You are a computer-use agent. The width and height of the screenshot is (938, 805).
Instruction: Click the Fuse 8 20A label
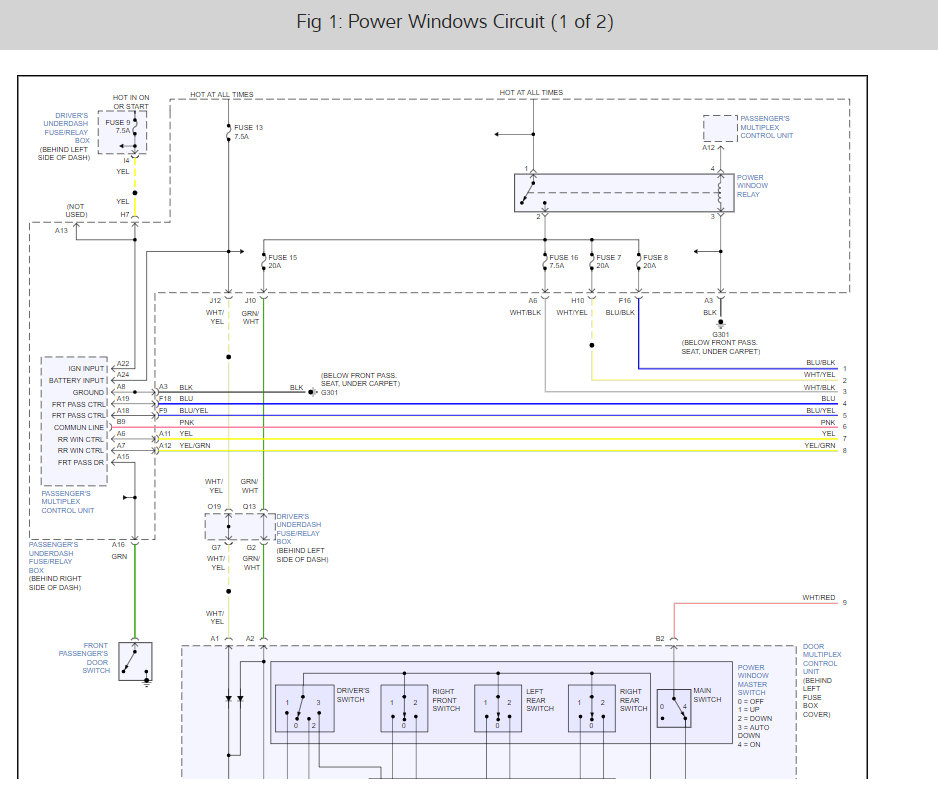(656, 262)
